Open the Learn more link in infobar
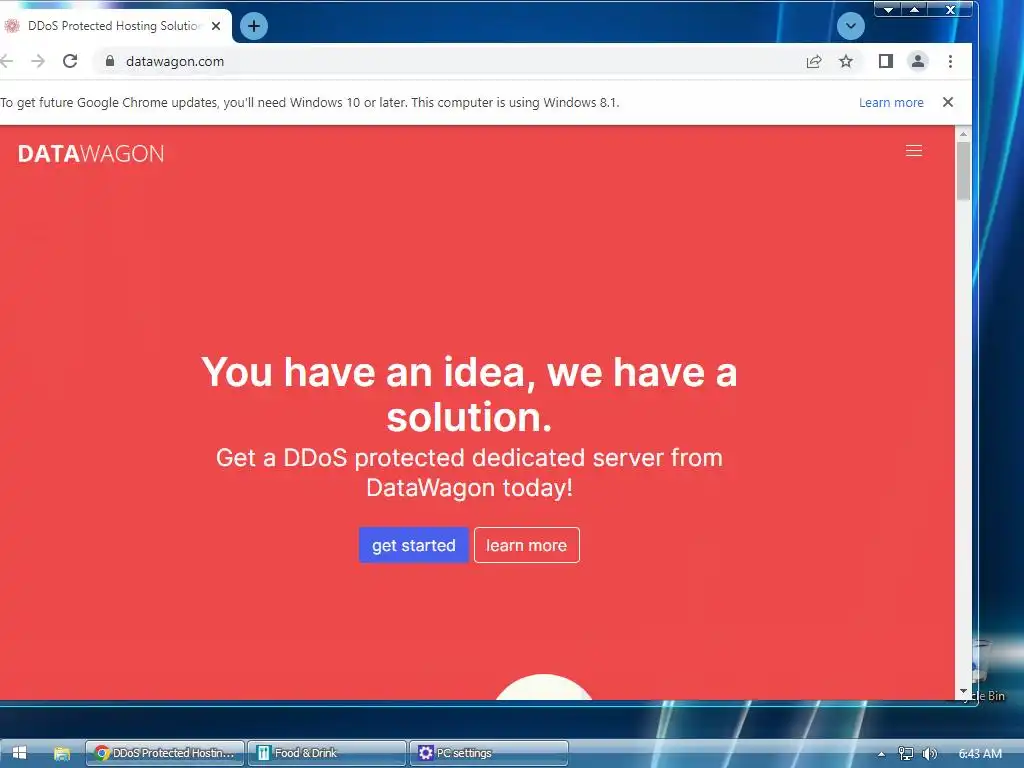The width and height of the screenshot is (1024, 768). [891, 103]
